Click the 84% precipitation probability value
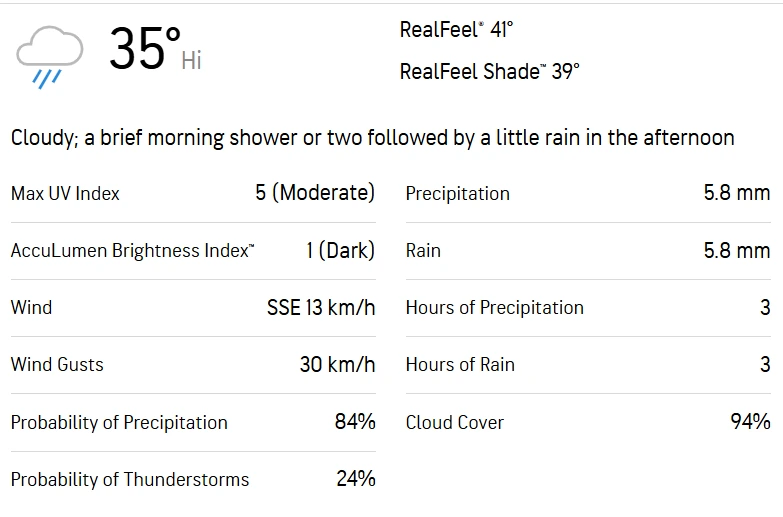783x517 pixels. coord(355,422)
